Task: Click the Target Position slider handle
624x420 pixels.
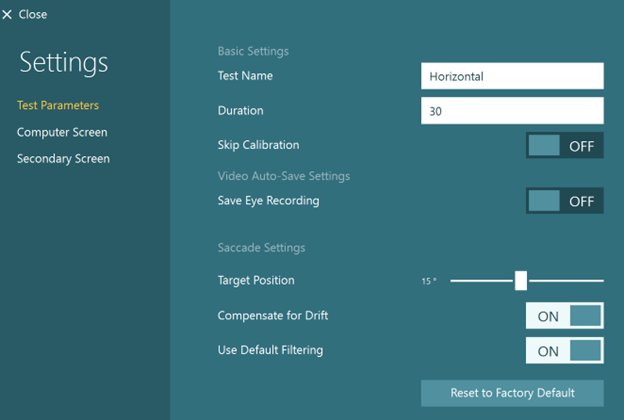Action: (521, 281)
